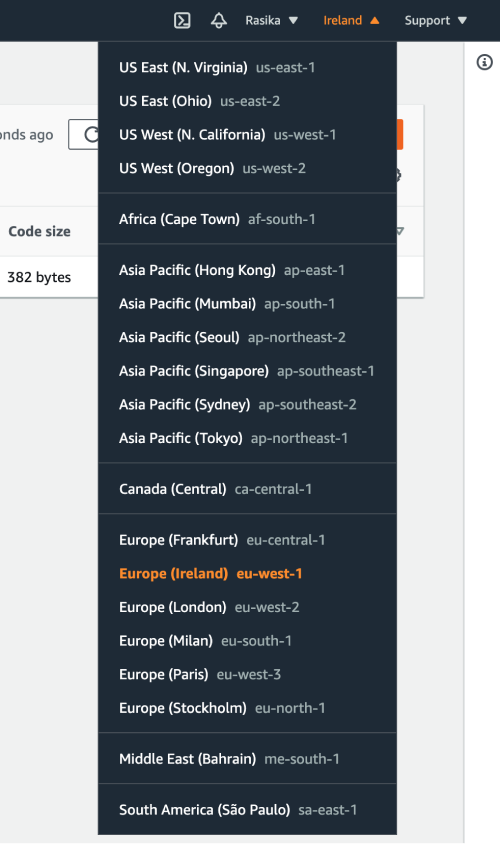
Task: Select Asia Pacific (Singapore) region
Action: point(248,371)
